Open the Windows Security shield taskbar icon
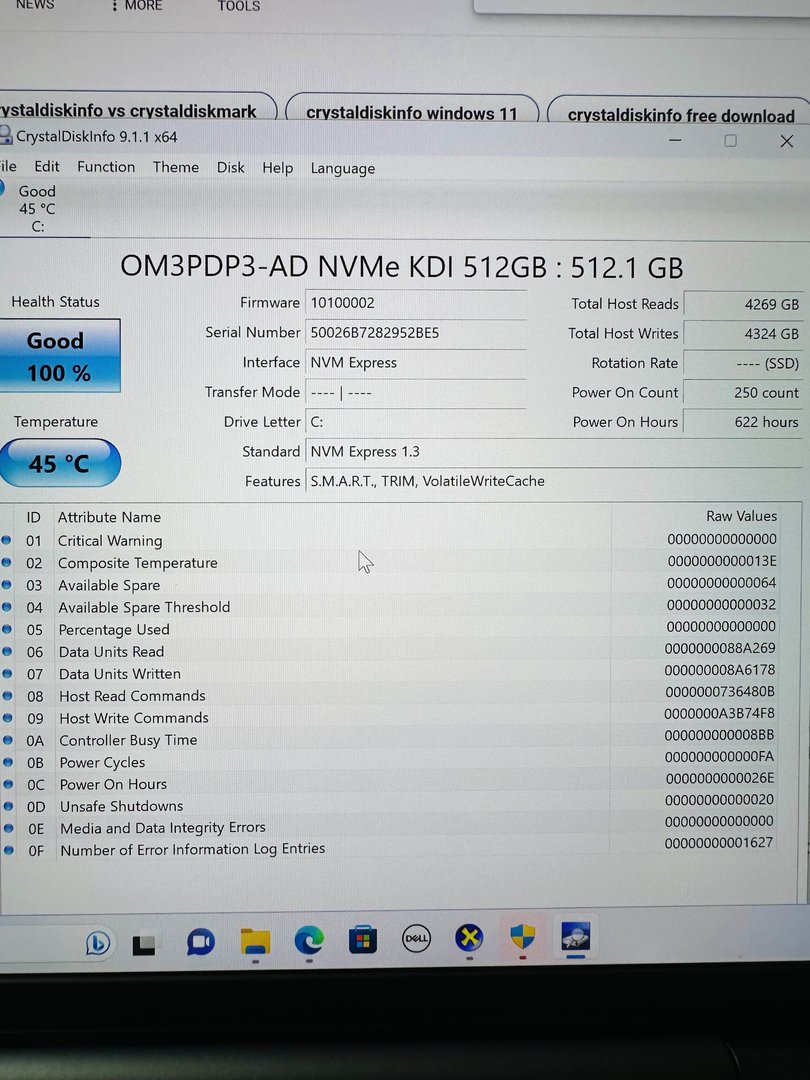 (x=522, y=936)
